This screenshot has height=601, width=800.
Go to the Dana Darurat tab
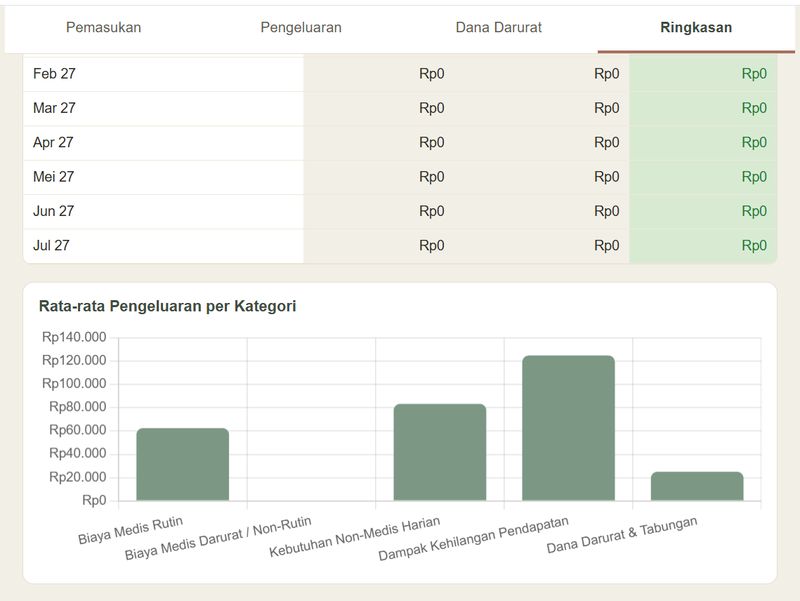click(x=498, y=28)
